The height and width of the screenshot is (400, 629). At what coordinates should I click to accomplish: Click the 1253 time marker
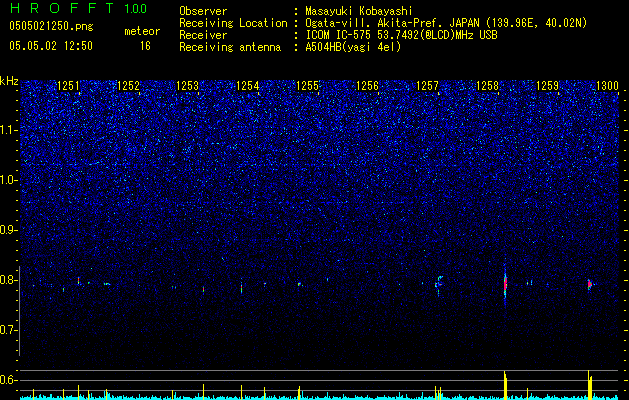click(188, 86)
